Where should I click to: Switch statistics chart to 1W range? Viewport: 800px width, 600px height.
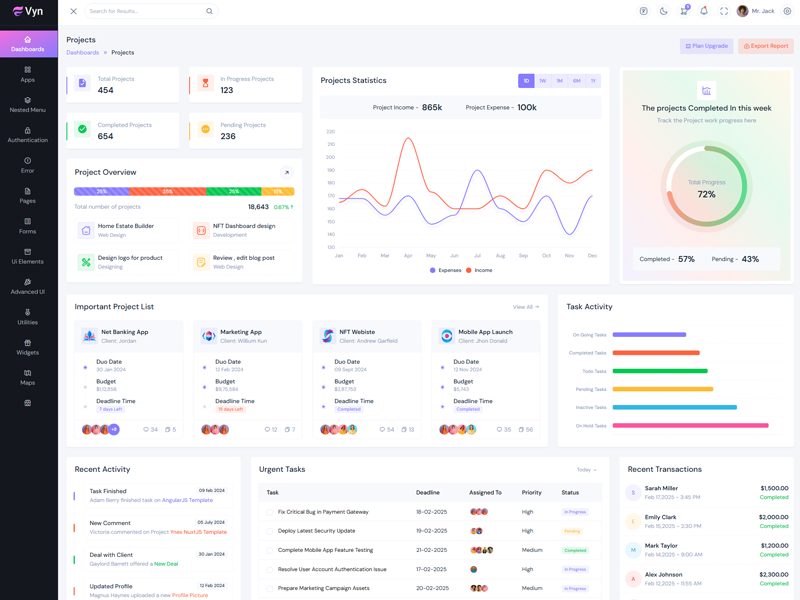coord(543,81)
